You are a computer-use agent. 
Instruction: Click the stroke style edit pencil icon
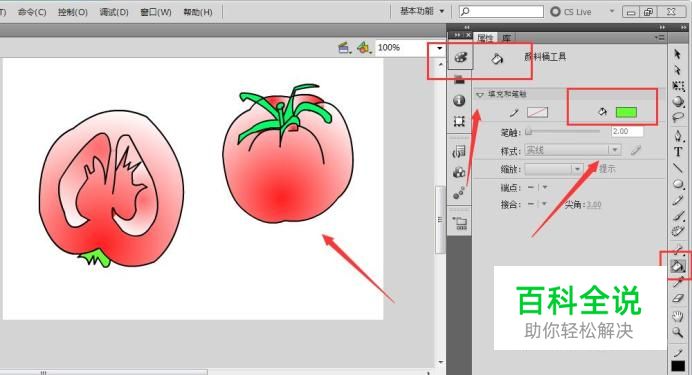(x=635, y=150)
